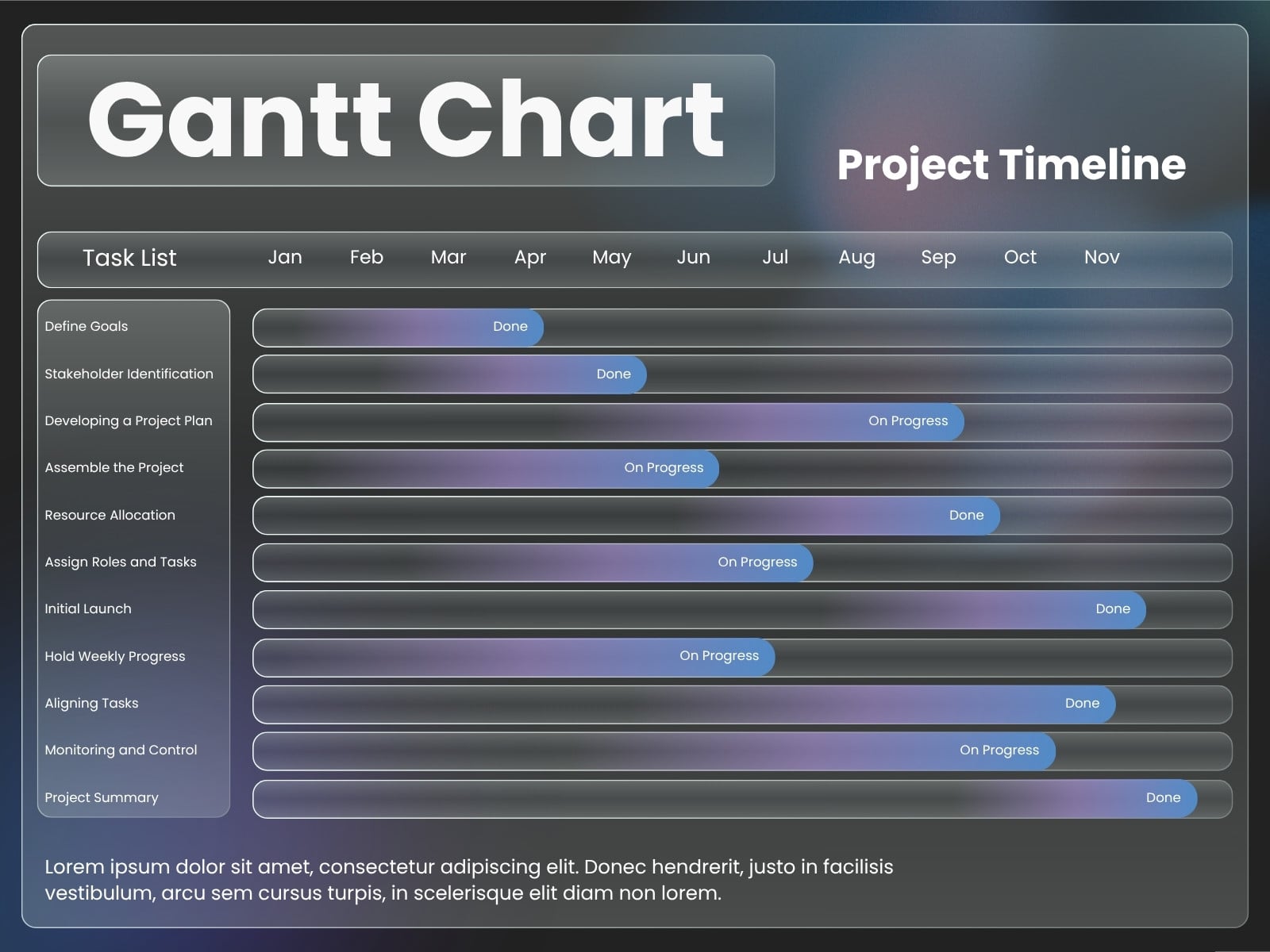
Task: Select the Aug month label
Action: coord(857,258)
